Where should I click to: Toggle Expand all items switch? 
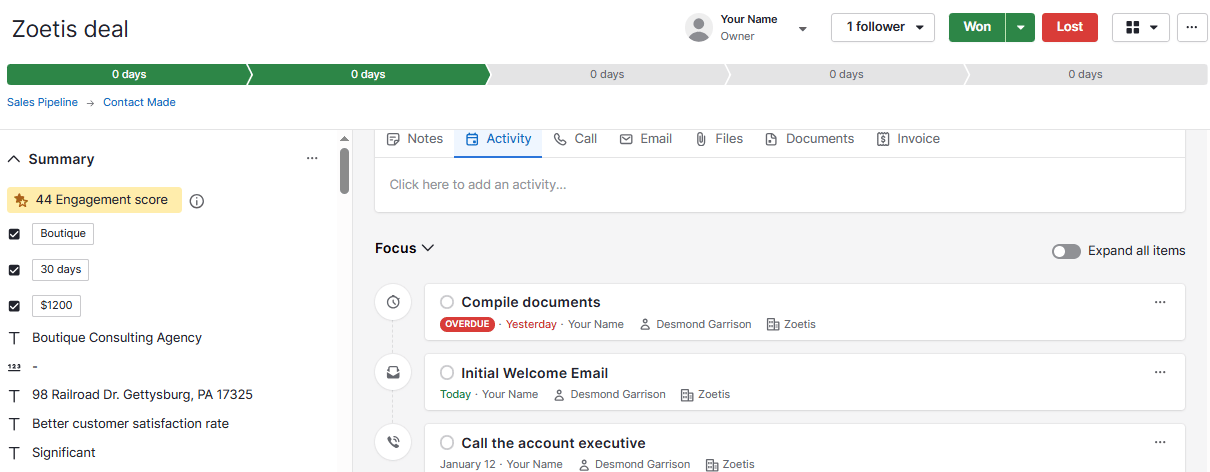click(x=1066, y=251)
